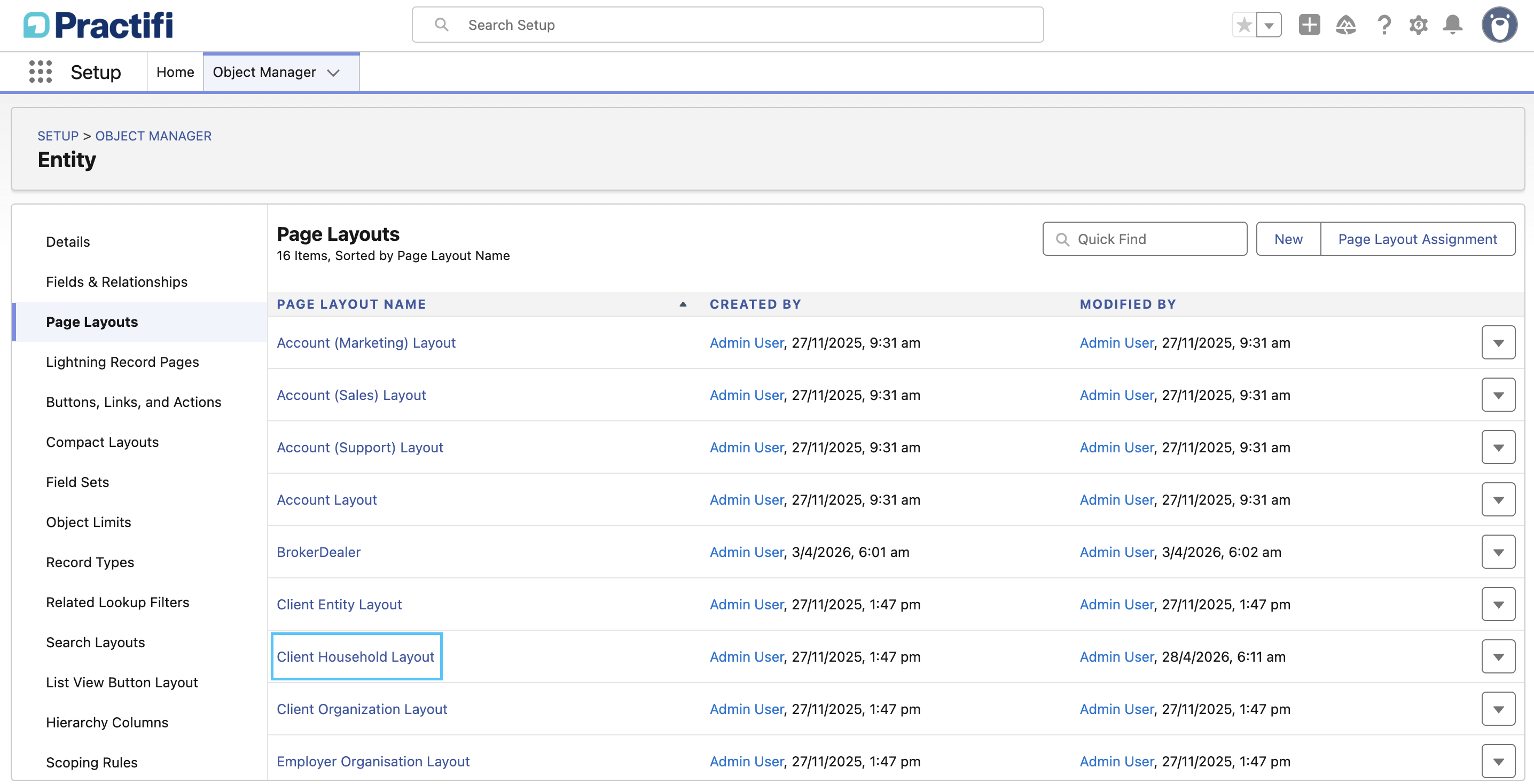Click the Page Layout Assignment button
Screen dimensions: 1534x784
[1417, 239]
